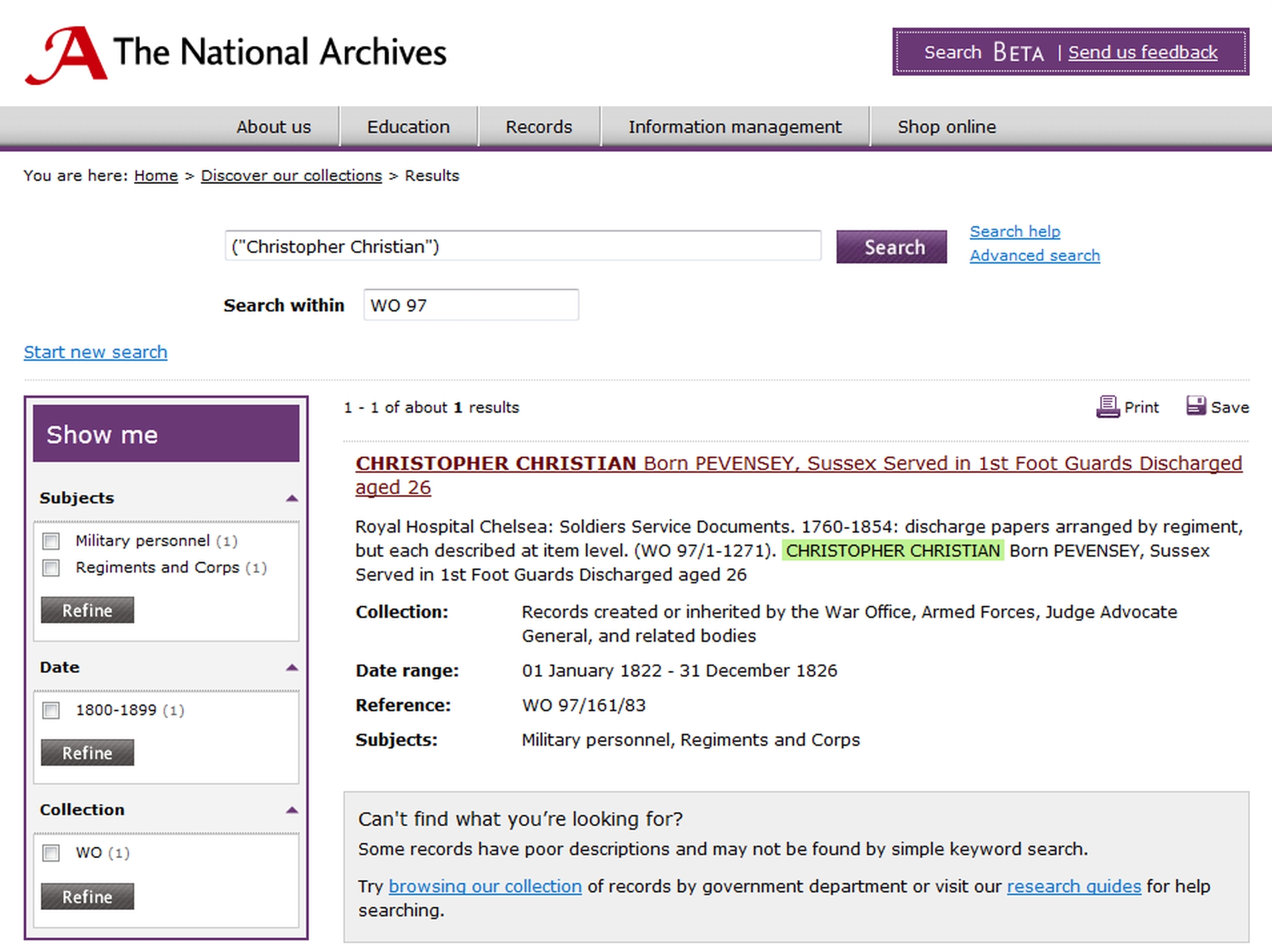Click the purple Search button

[x=891, y=247]
